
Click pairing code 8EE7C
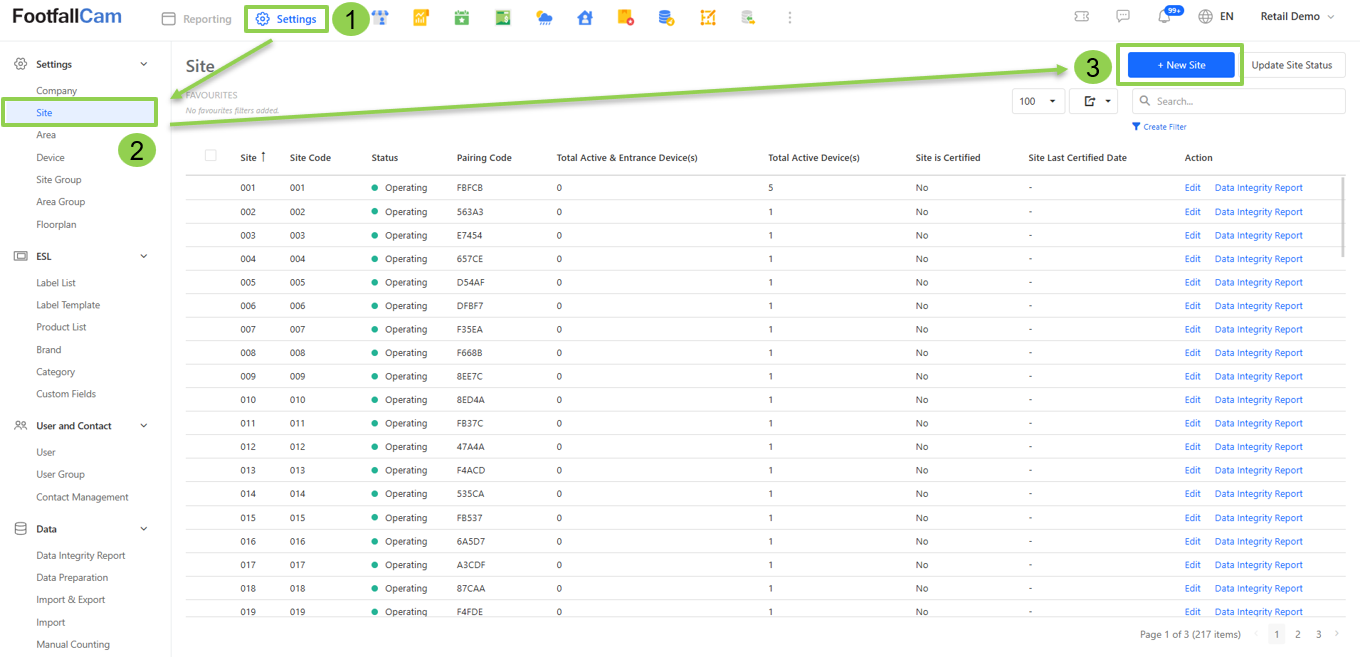[470, 377]
